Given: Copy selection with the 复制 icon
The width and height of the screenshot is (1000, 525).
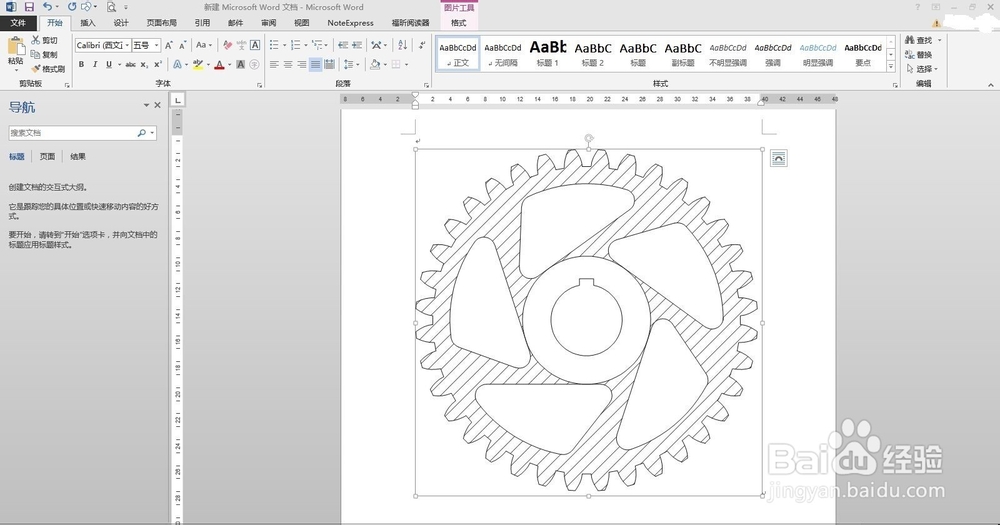Looking at the screenshot, I should 45,54.
